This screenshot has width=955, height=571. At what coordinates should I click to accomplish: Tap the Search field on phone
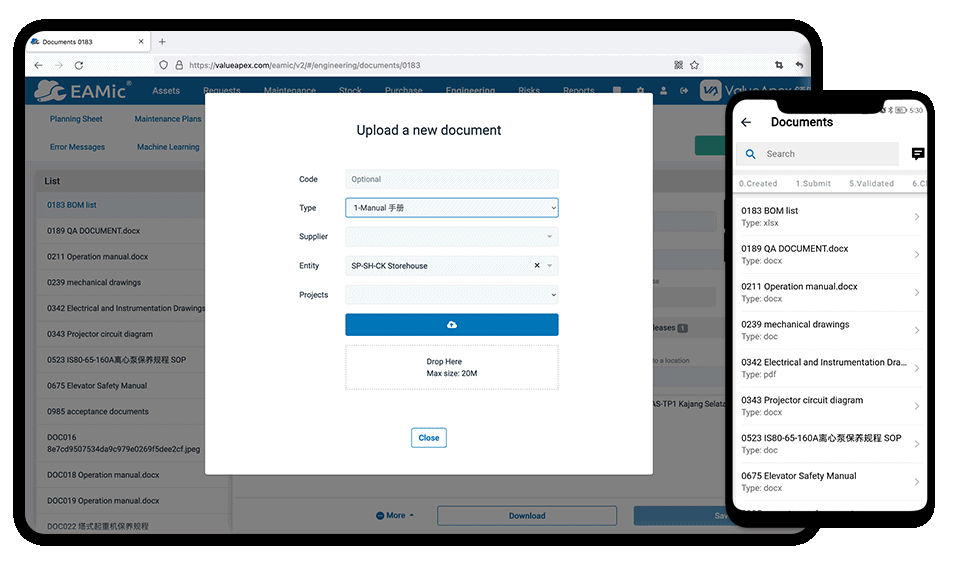[817, 154]
